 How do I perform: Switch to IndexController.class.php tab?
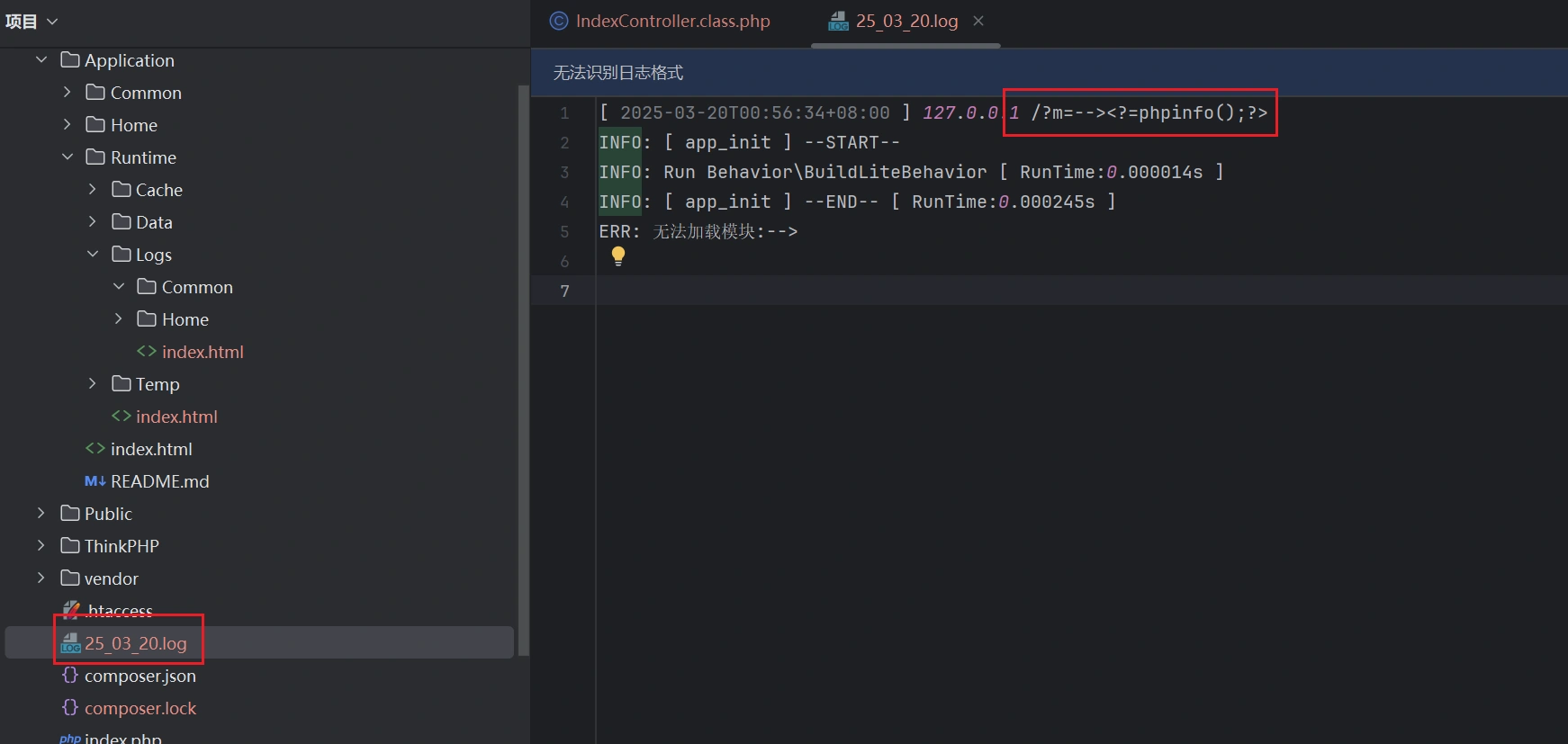[x=672, y=21]
